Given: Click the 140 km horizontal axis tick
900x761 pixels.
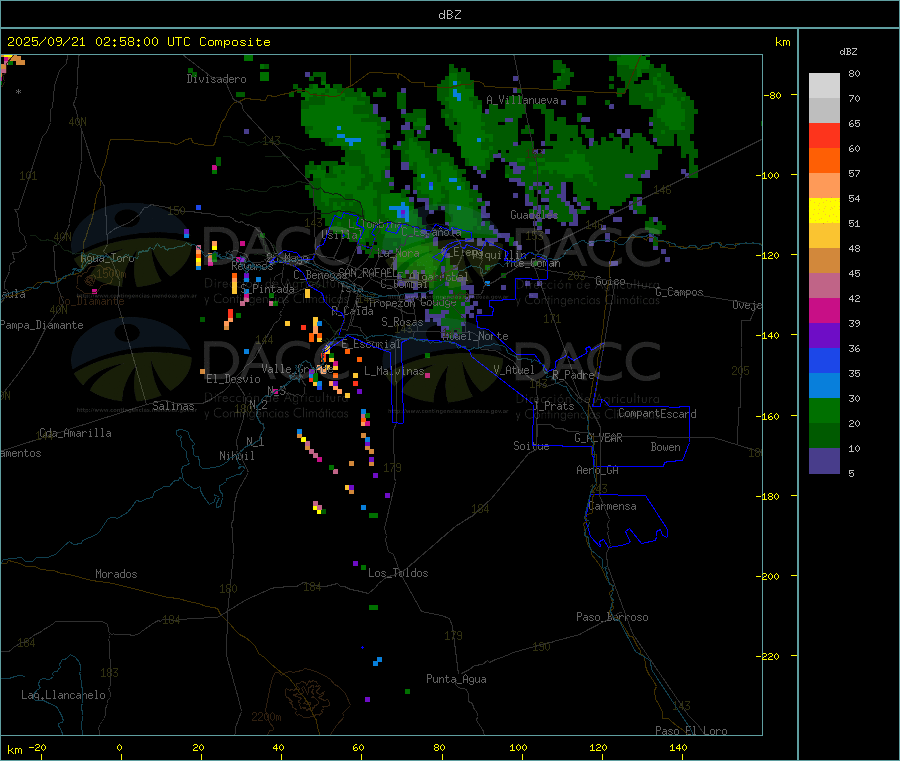Looking at the screenshot, I should pos(678,747).
